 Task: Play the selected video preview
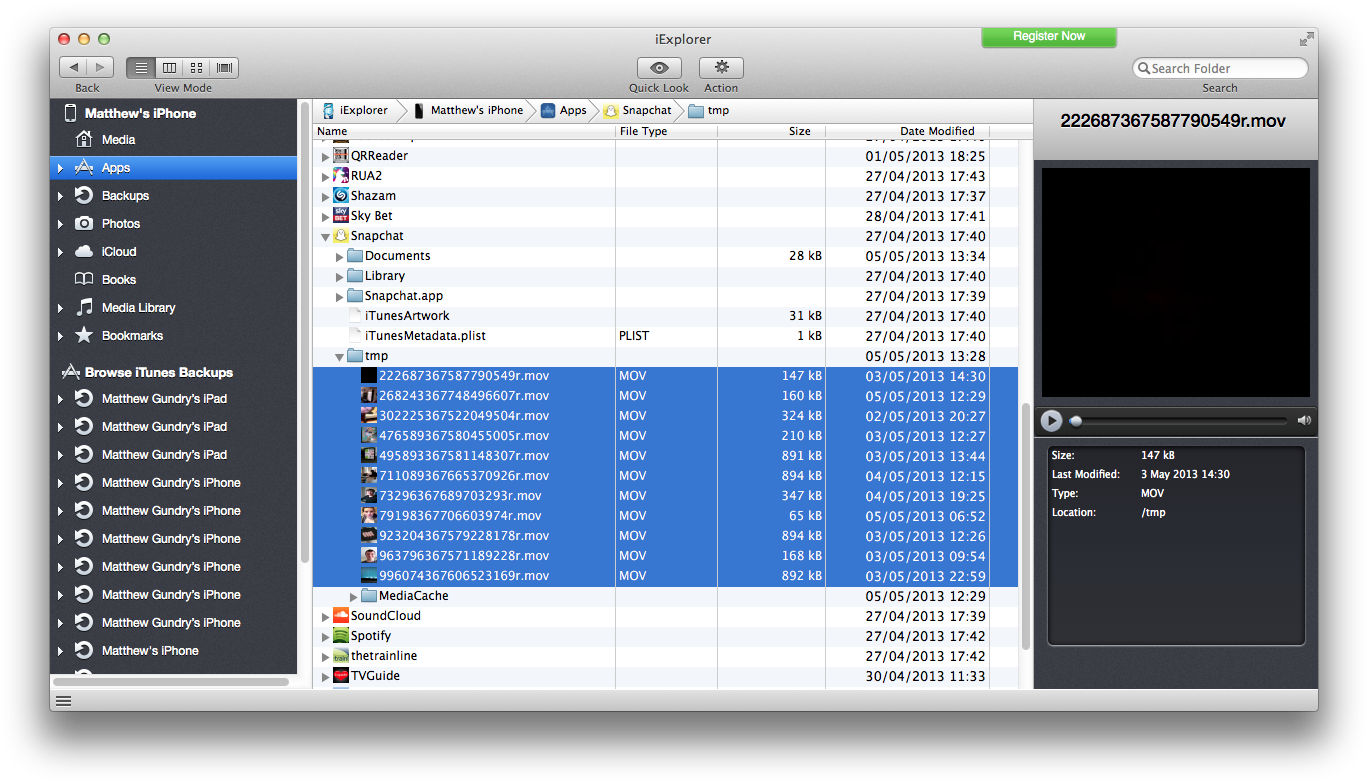[1051, 421]
